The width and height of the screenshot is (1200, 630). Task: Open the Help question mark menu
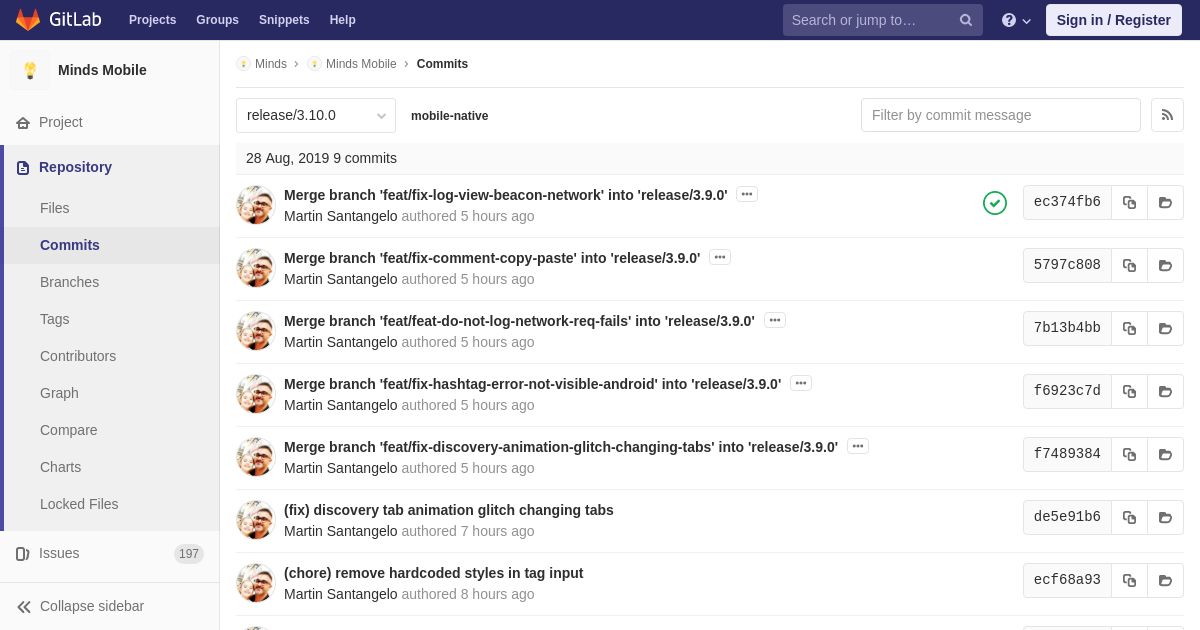1016,20
